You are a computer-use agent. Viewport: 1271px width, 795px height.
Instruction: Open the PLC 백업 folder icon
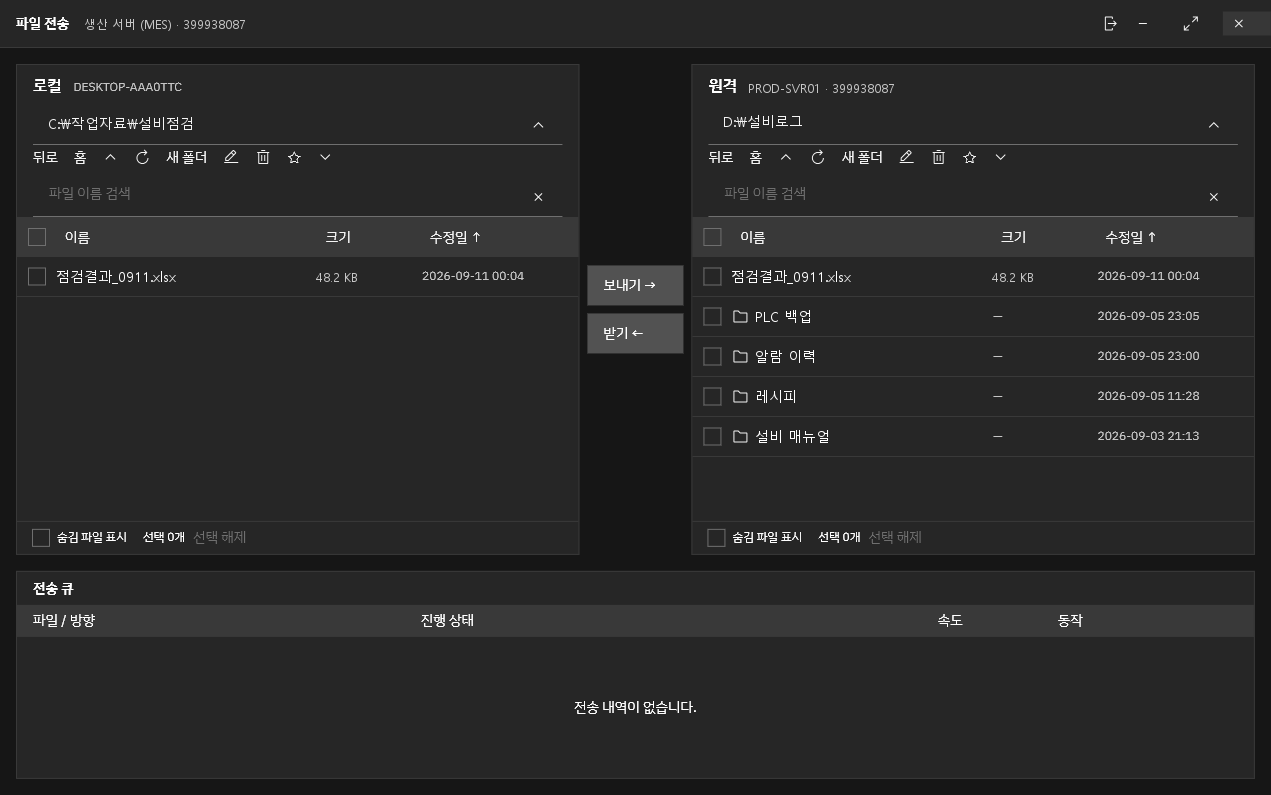[740, 316]
